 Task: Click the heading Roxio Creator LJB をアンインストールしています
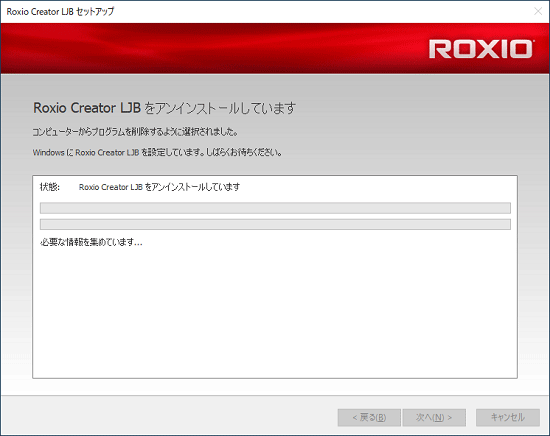click(x=165, y=108)
